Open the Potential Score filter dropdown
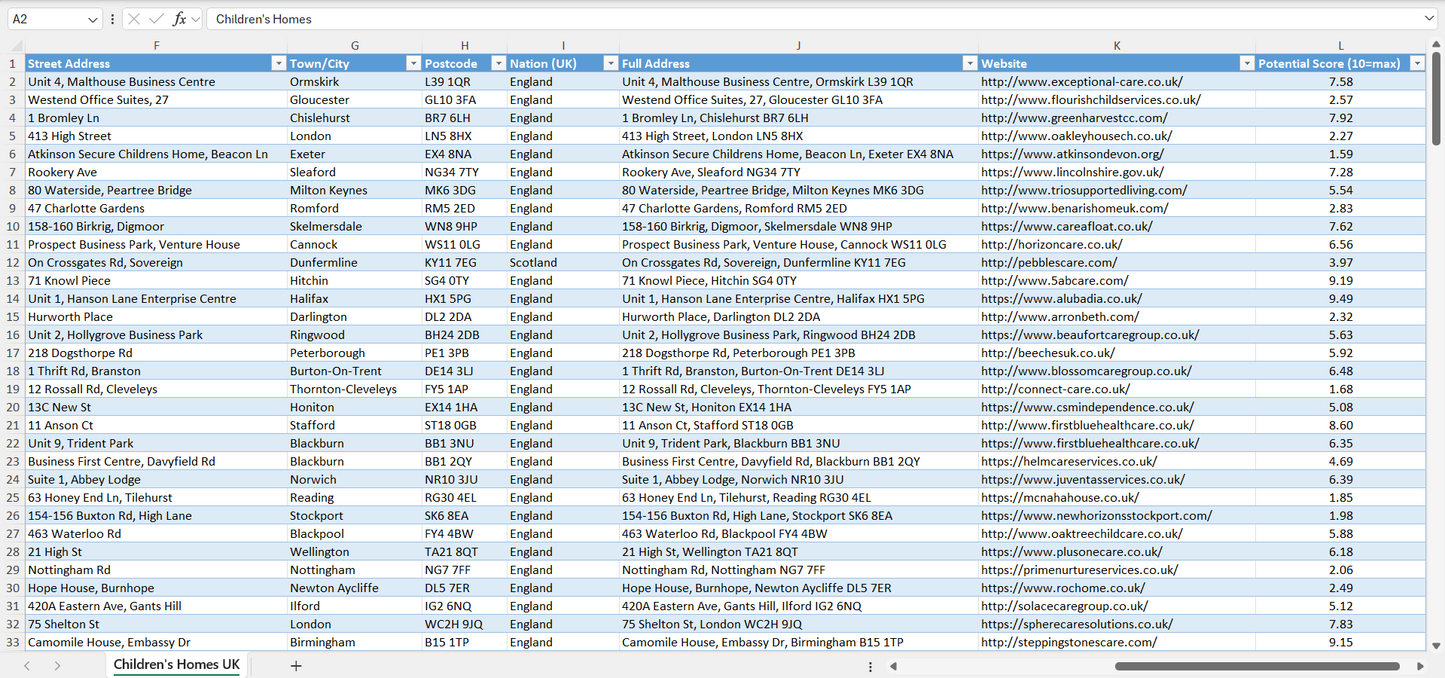This screenshot has width=1445, height=678. pyautogui.click(x=1417, y=63)
